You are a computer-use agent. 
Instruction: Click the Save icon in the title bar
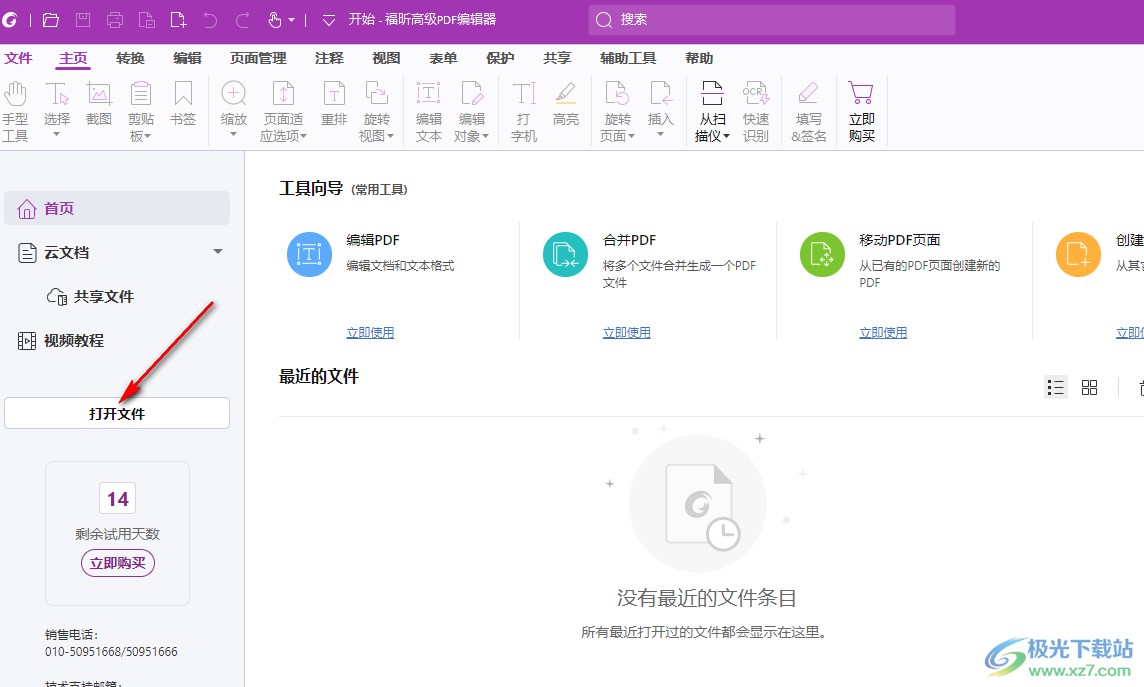(83, 20)
